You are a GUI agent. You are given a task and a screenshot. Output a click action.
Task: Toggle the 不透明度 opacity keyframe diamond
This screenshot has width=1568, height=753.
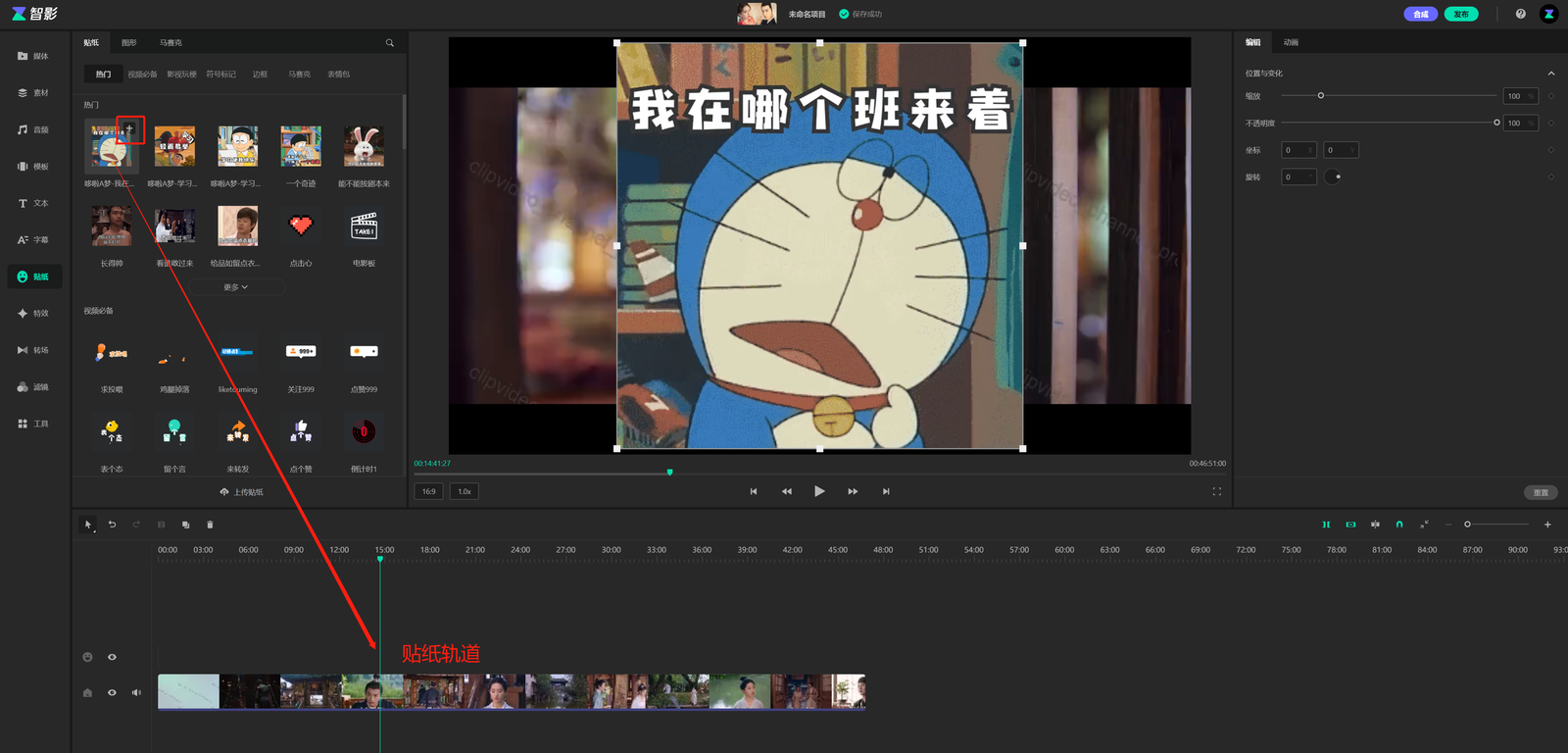click(1550, 123)
